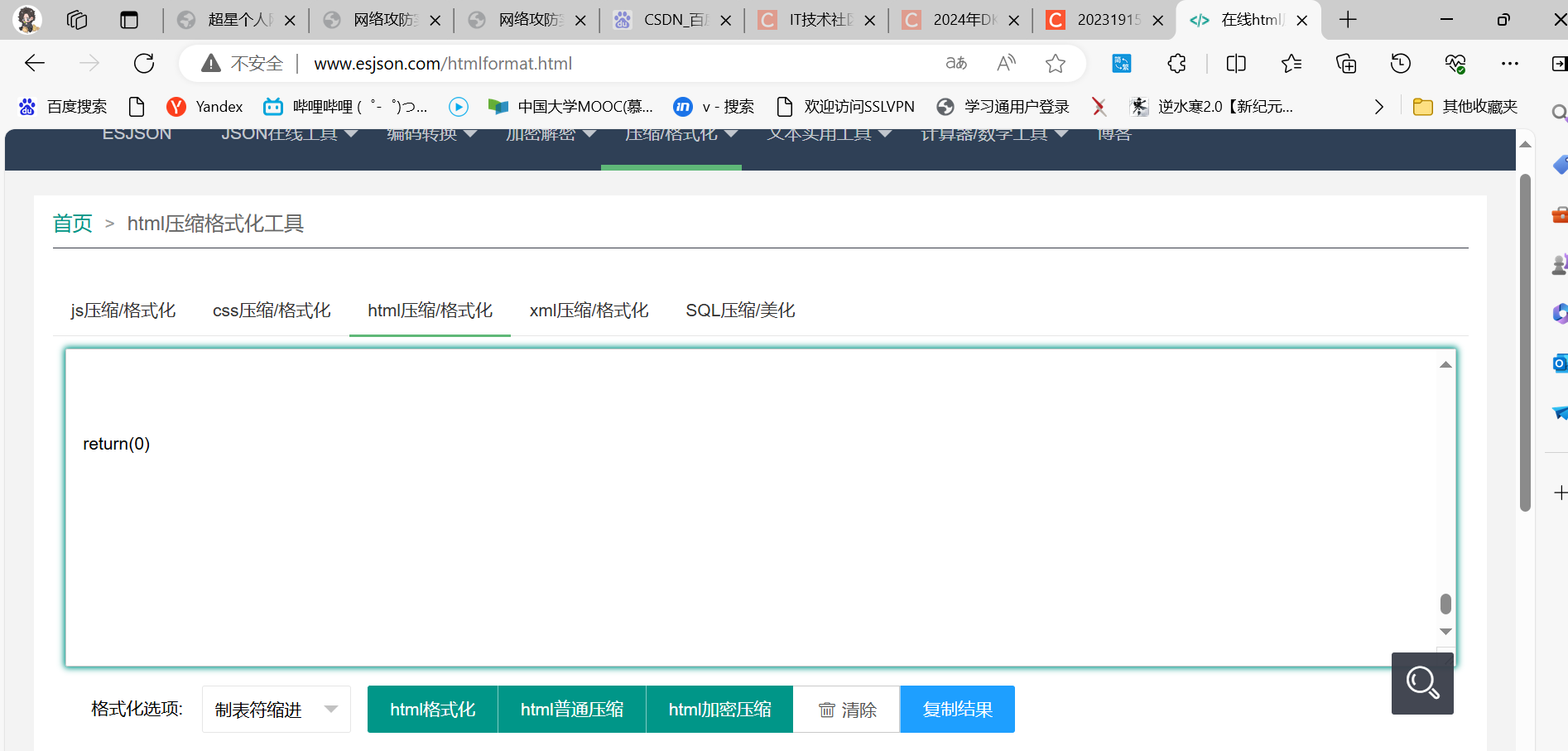
Task: Click the html加密压缩 button
Action: pyautogui.click(x=719, y=710)
